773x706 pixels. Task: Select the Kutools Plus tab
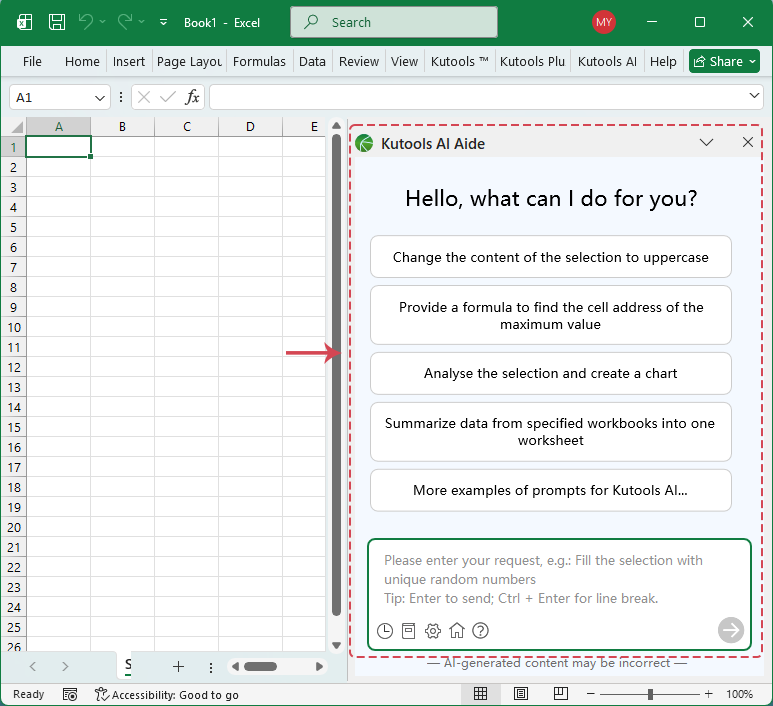(532, 62)
